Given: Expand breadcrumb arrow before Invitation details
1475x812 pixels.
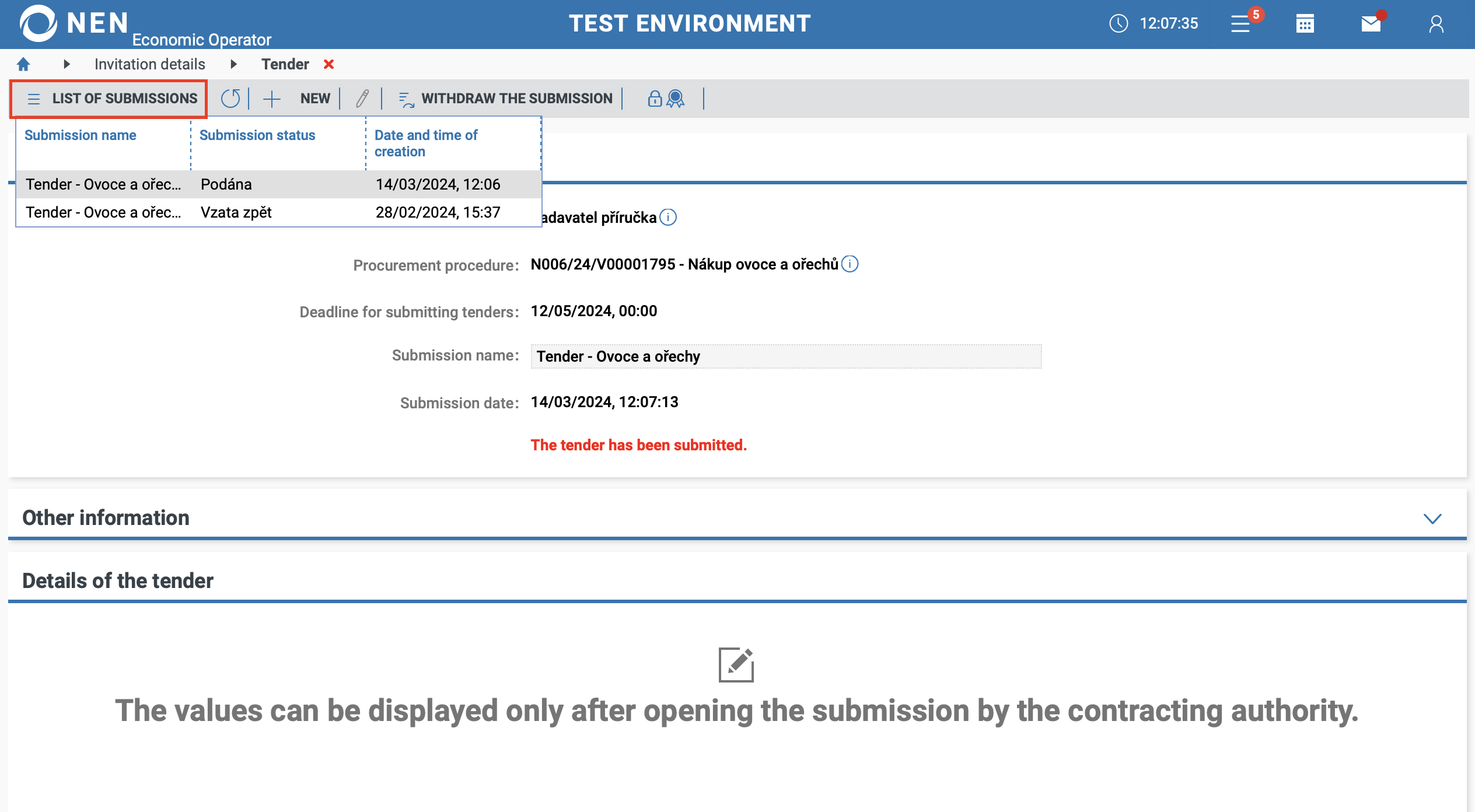Looking at the screenshot, I should [67, 64].
